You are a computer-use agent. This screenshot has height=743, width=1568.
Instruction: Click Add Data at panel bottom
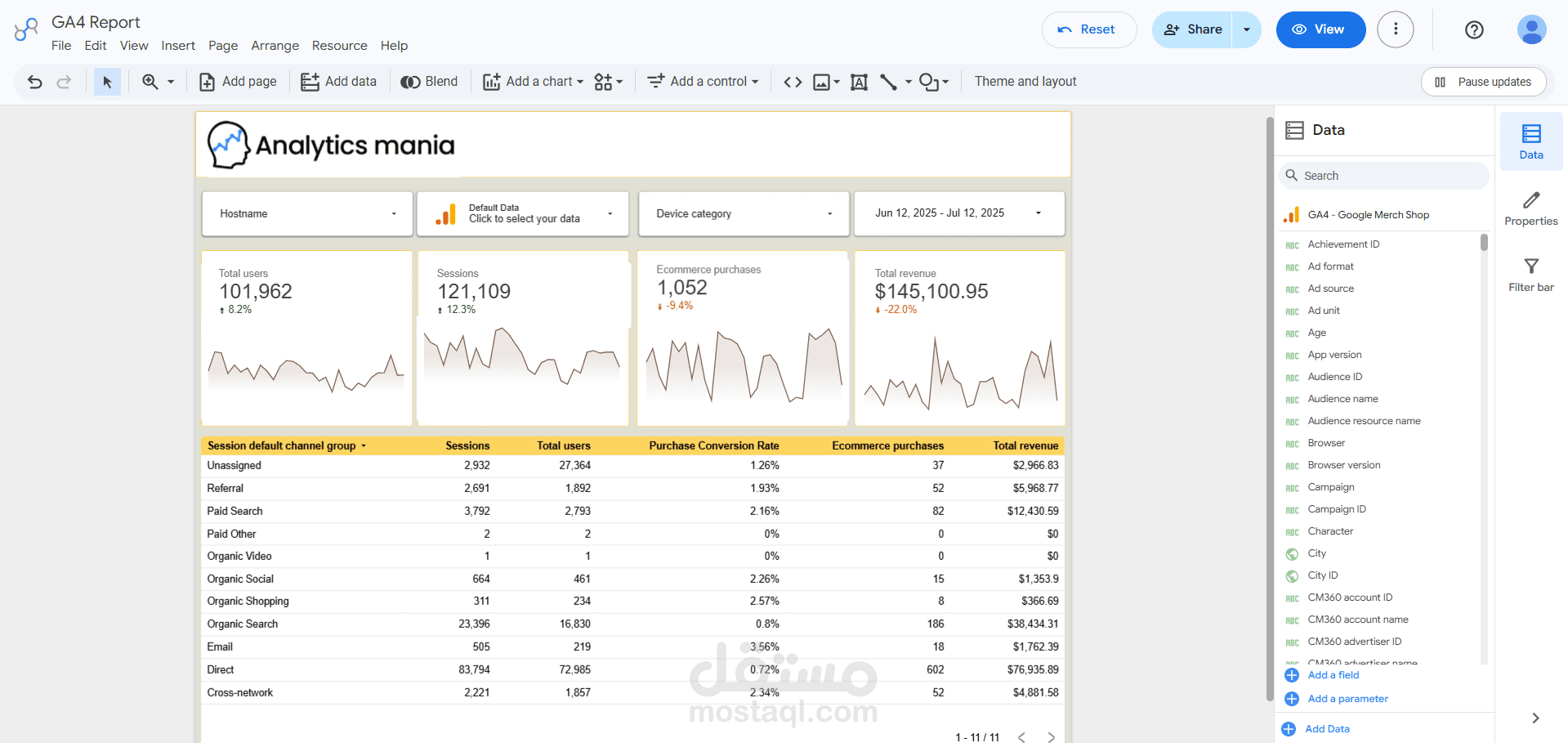1327,729
